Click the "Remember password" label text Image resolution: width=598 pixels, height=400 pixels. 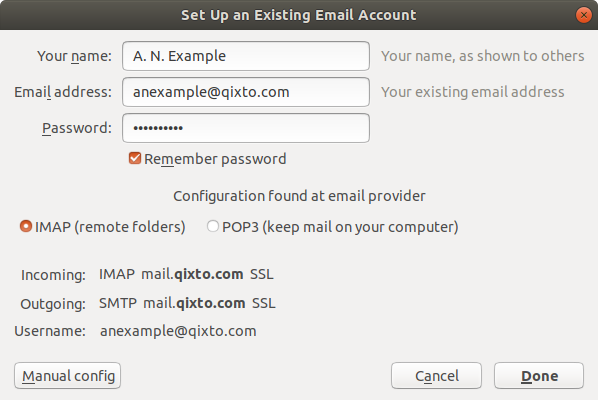click(215, 159)
